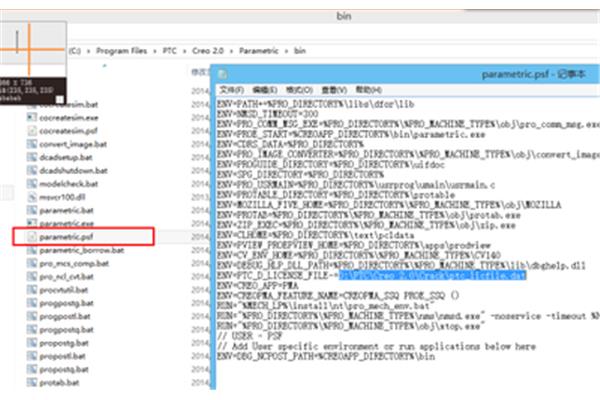Select the pro_mcs_comp.bat file icon
This screenshot has height=400, width=600.
point(32,263)
